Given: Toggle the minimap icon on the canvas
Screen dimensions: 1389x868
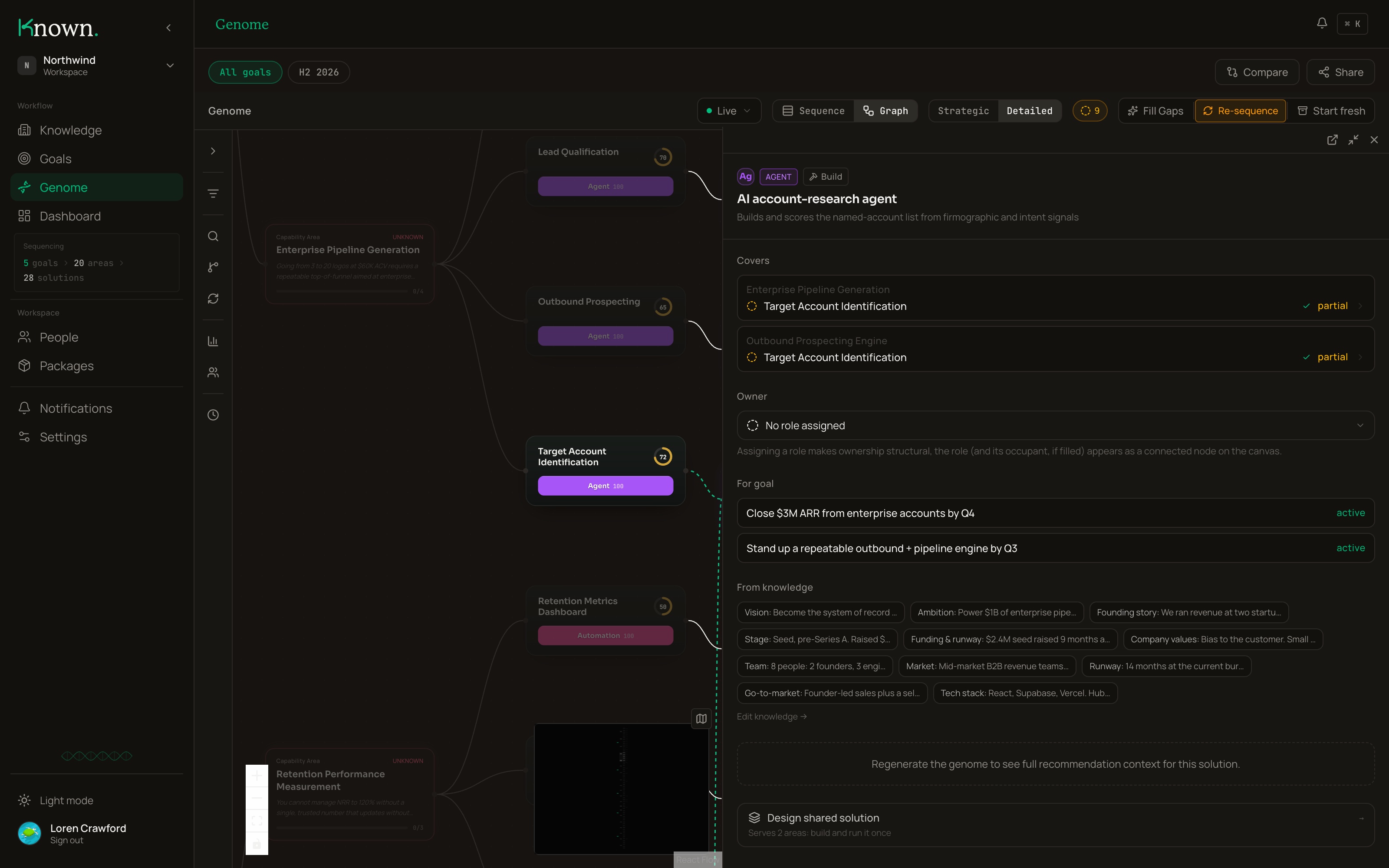Looking at the screenshot, I should click(701, 718).
